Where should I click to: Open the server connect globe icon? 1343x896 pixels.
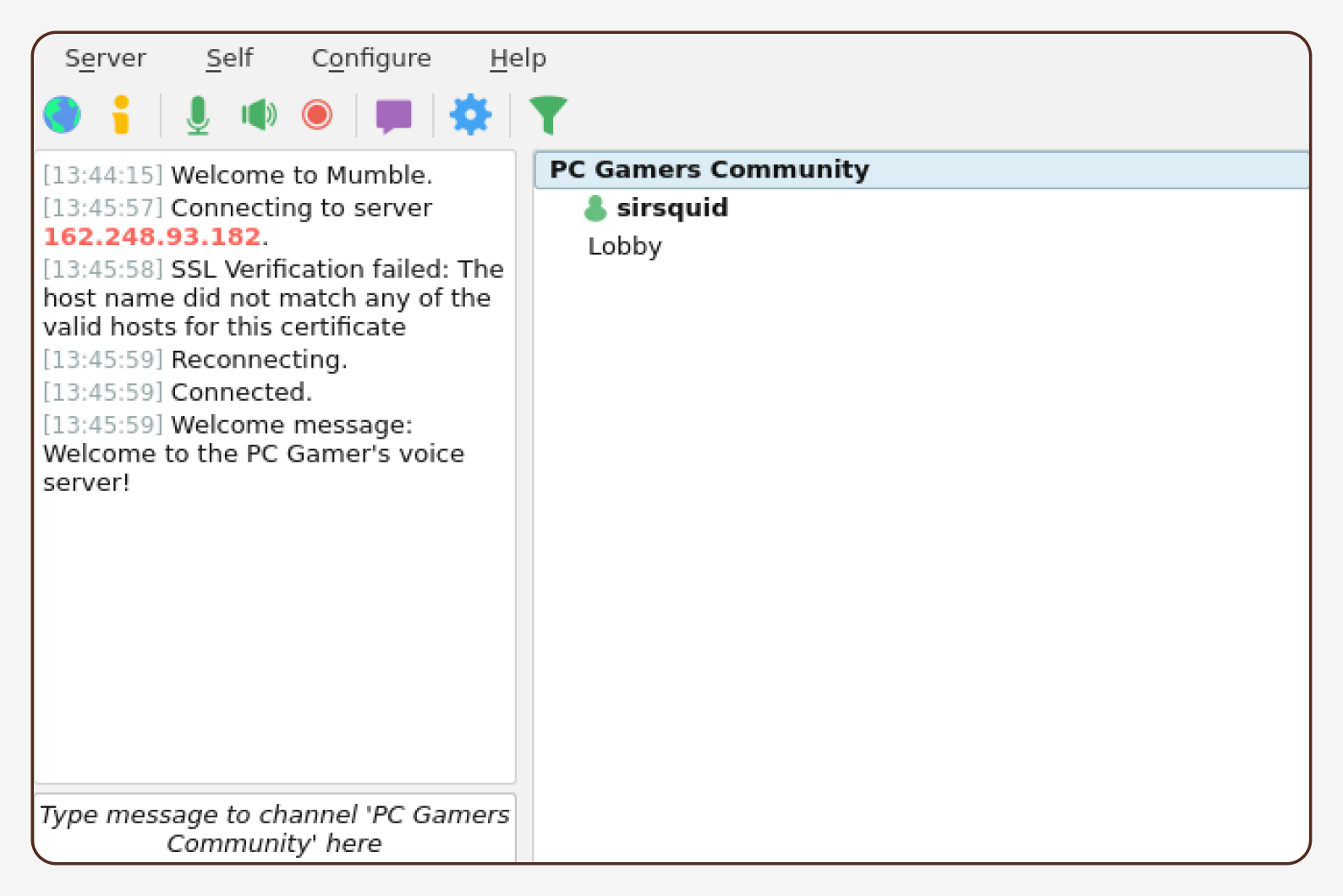(62, 115)
